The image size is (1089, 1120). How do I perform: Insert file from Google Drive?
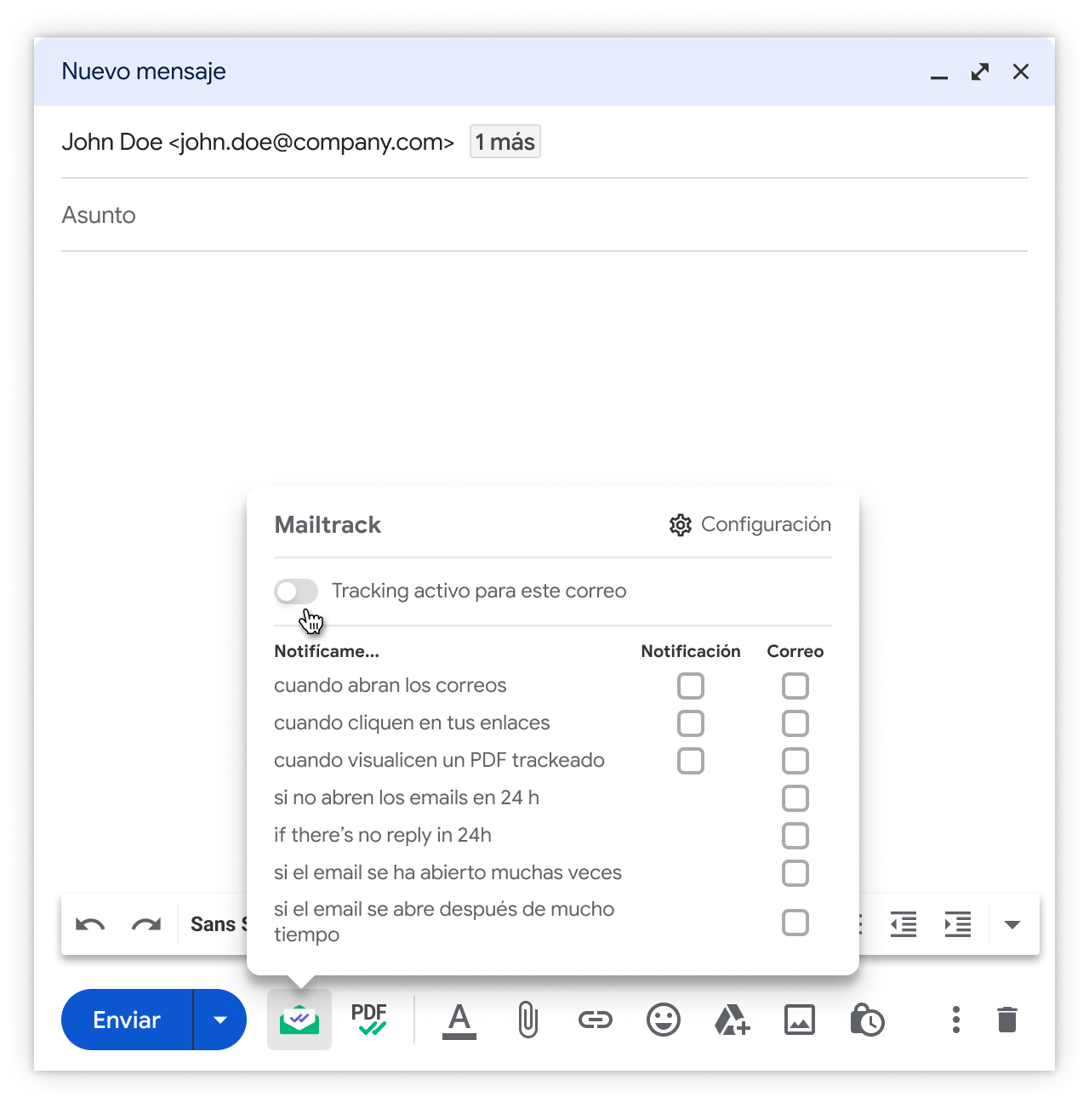coord(732,1020)
